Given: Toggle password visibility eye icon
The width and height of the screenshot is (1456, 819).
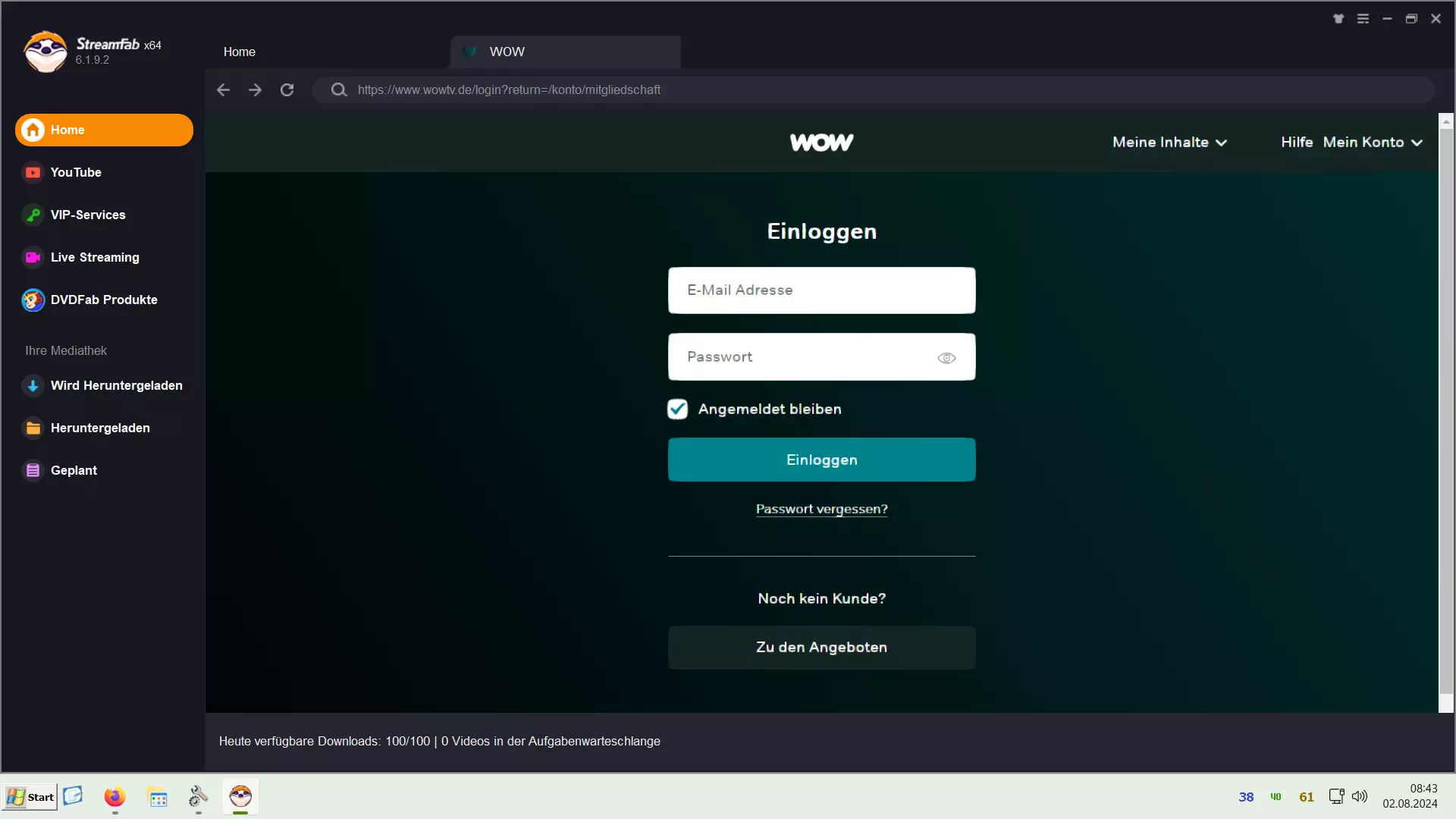Looking at the screenshot, I should pos(946,358).
